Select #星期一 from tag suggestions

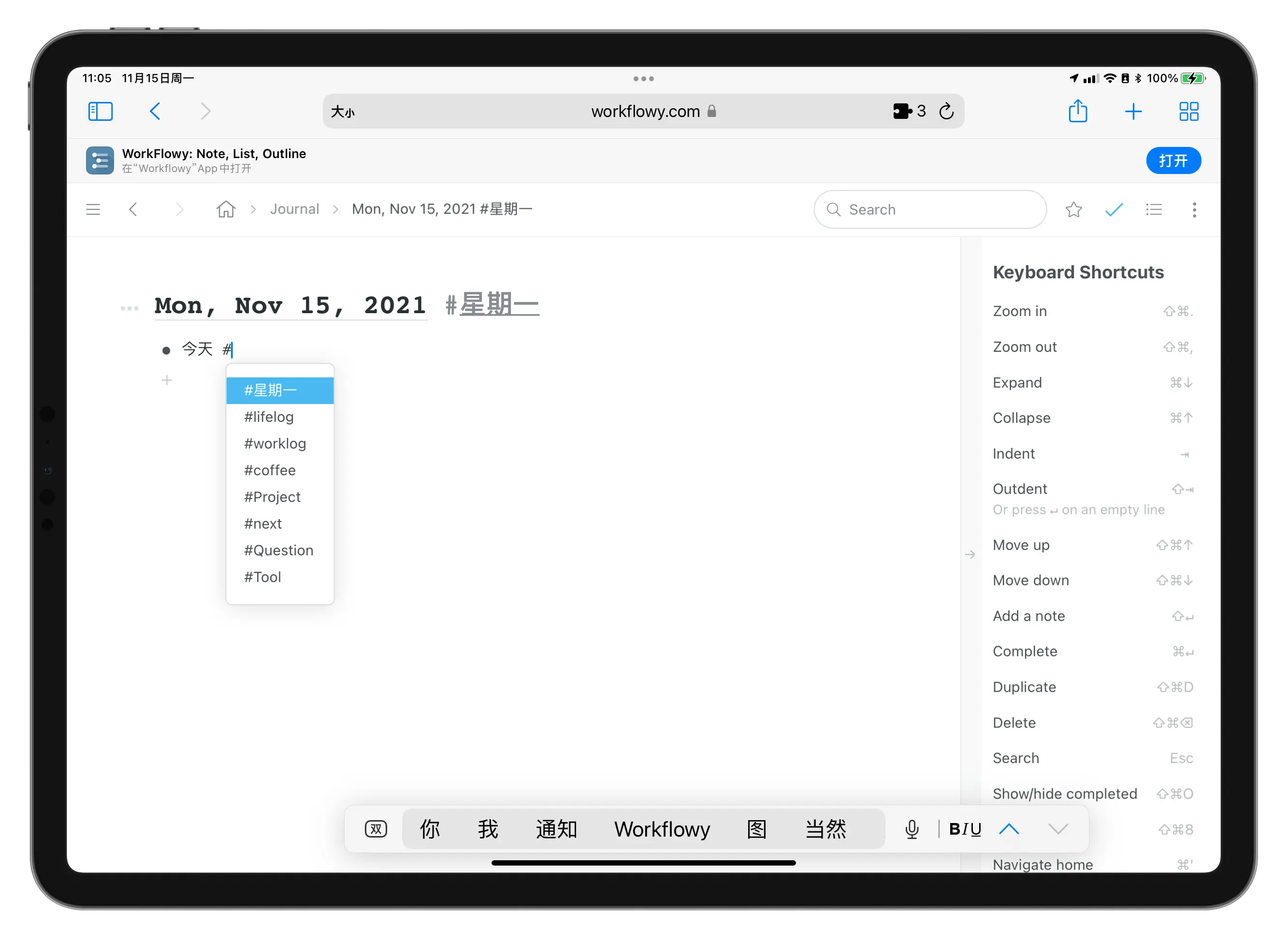(x=280, y=390)
